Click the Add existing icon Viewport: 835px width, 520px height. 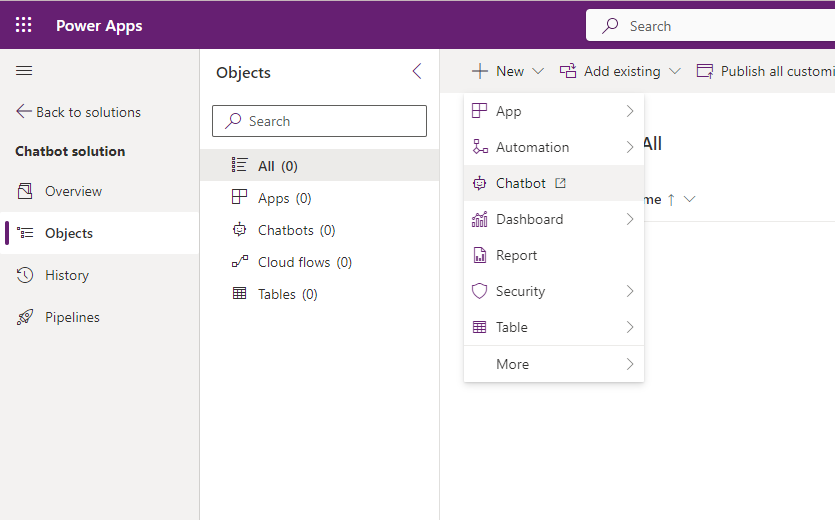click(x=568, y=71)
